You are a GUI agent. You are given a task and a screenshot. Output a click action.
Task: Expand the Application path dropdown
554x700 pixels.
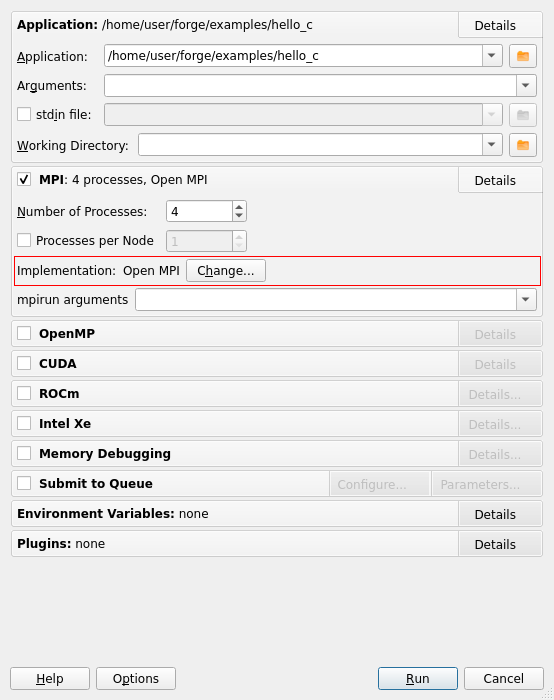492,56
